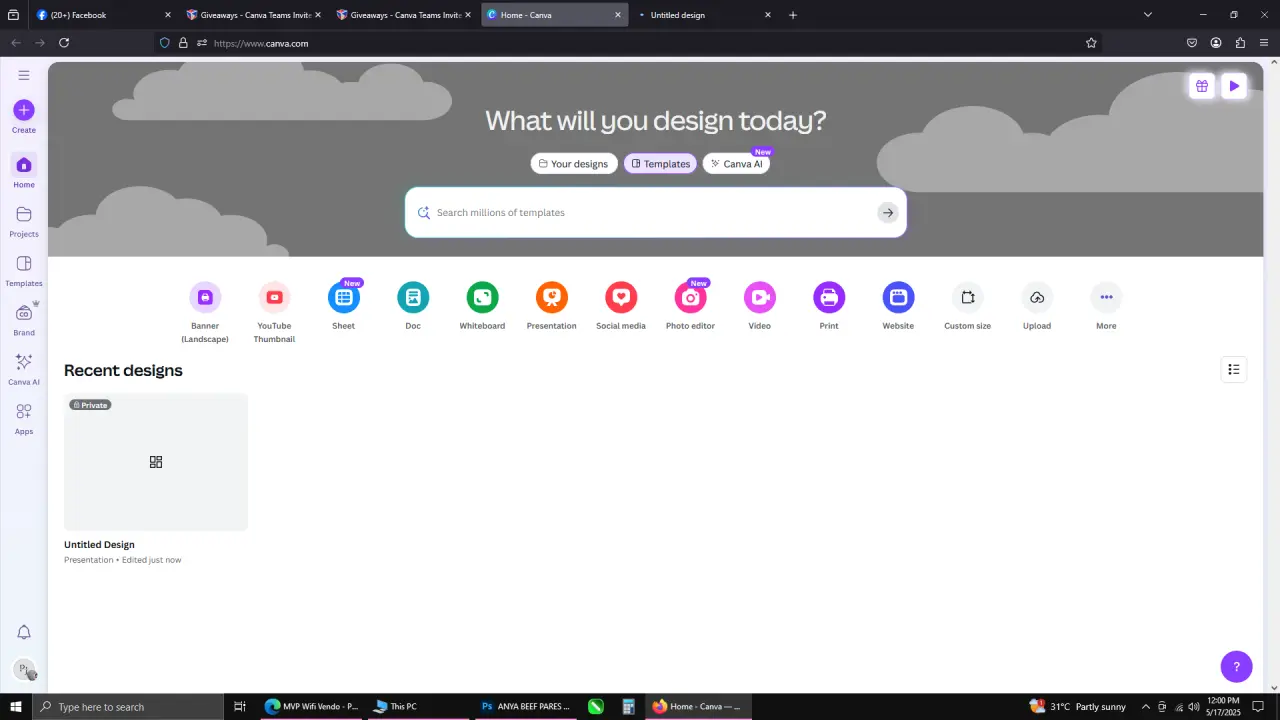Click the Search millions of templates field
The height and width of the screenshot is (720, 1280).
click(655, 212)
